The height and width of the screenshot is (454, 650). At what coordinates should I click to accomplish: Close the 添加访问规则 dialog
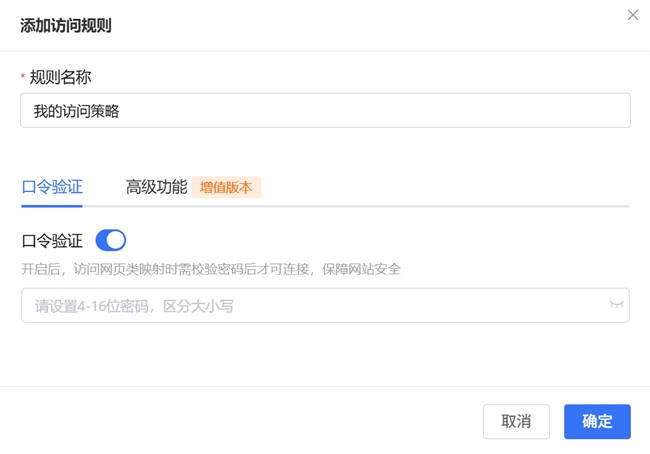tap(632, 15)
